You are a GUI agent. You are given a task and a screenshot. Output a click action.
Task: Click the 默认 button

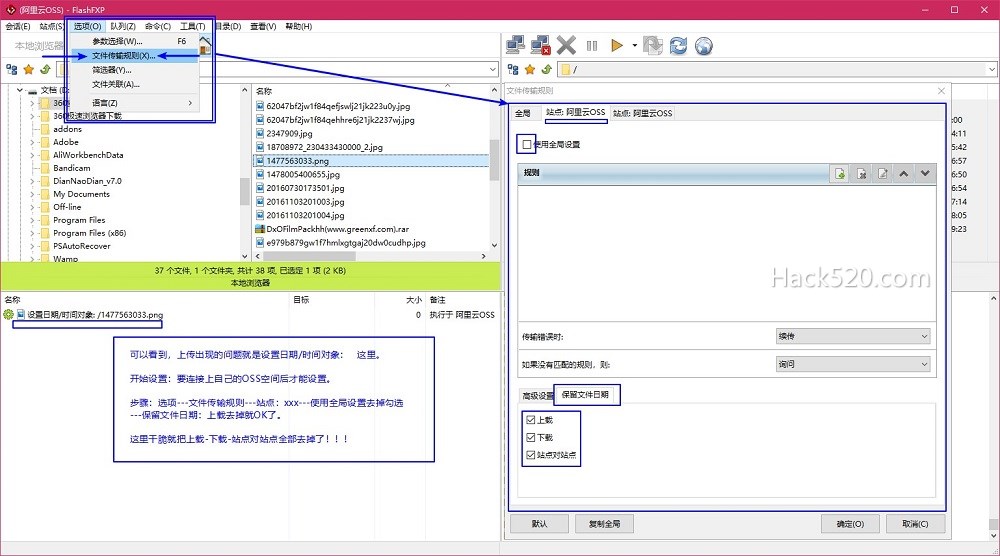tap(540, 523)
